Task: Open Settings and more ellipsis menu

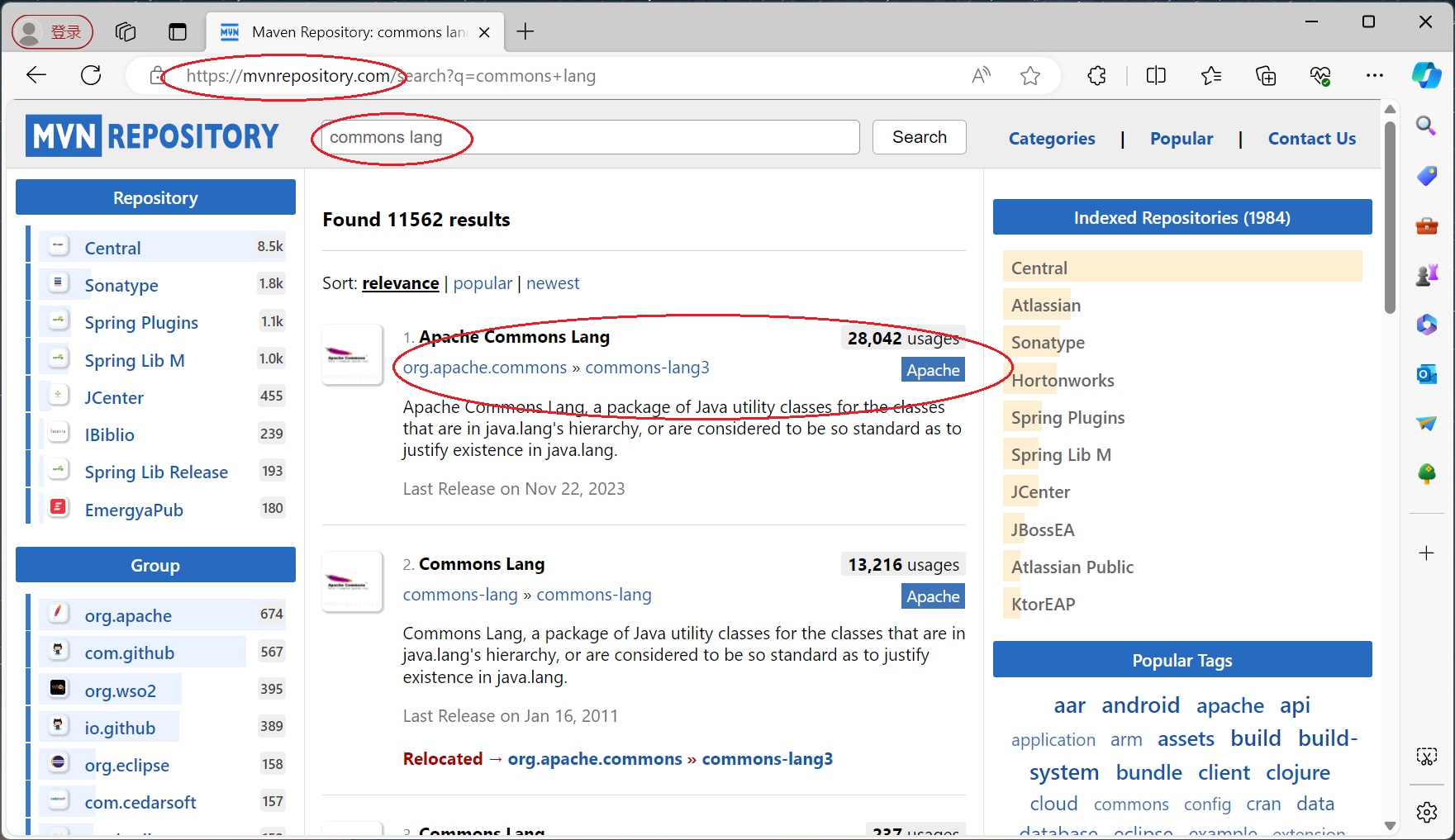Action: pyautogui.click(x=1375, y=76)
